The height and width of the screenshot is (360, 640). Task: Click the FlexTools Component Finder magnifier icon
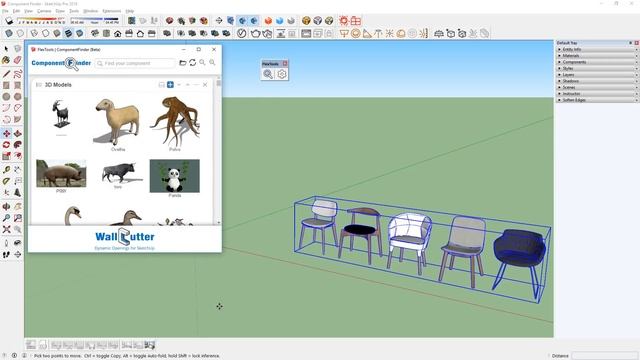pyautogui.click(x=268, y=74)
